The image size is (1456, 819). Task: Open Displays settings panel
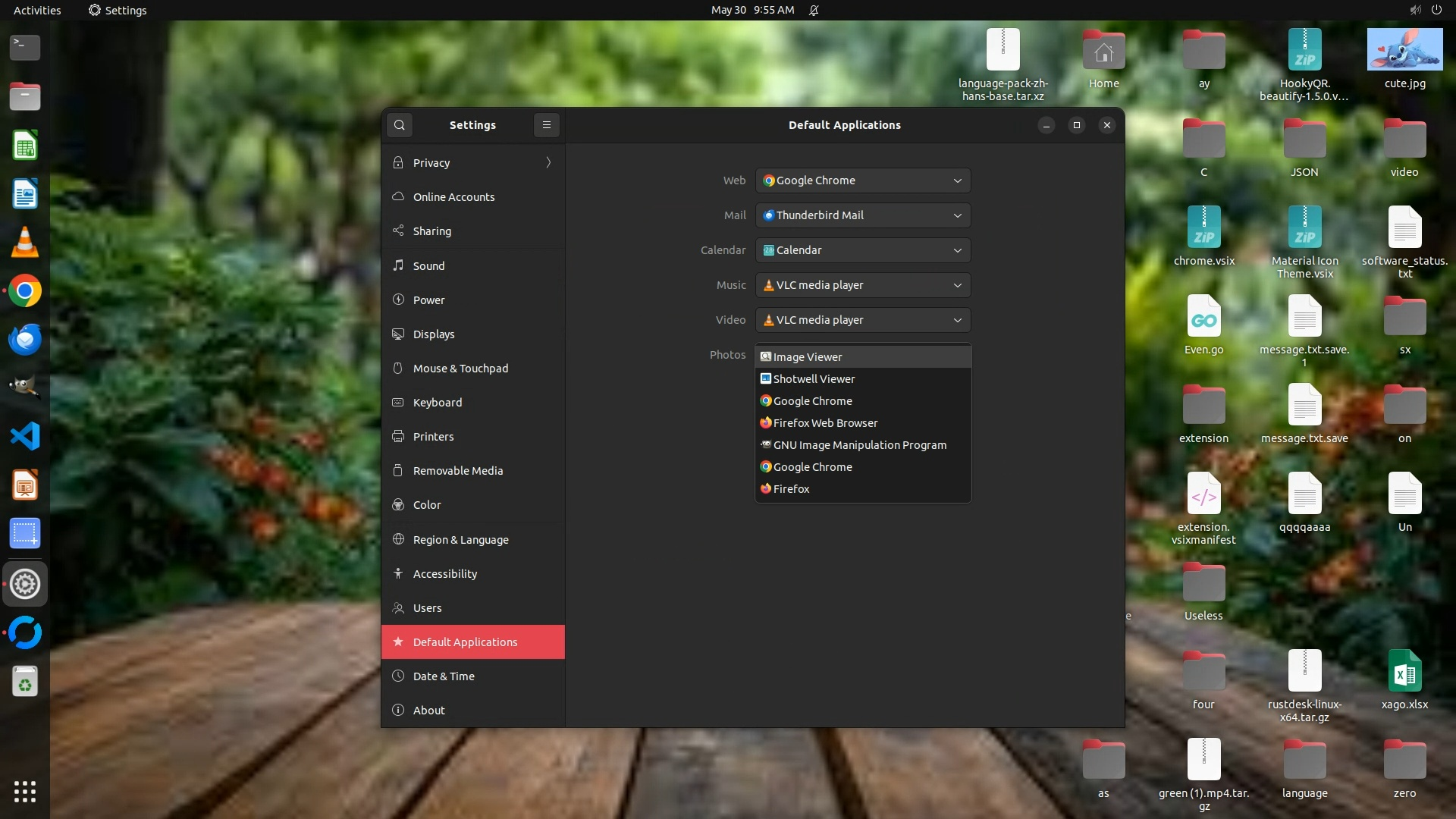[433, 334]
